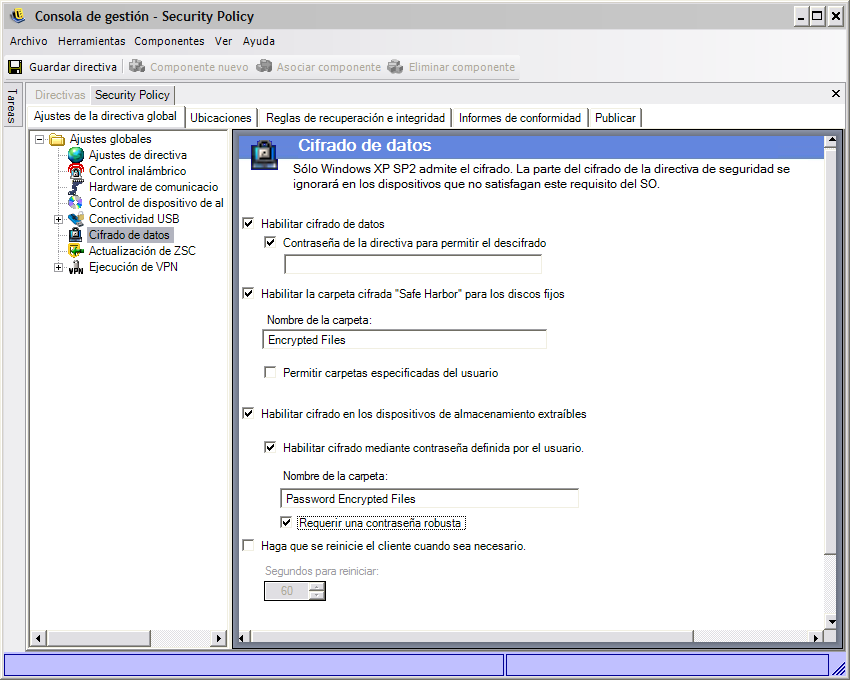Click the application icon in the title bar

point(17,16)
